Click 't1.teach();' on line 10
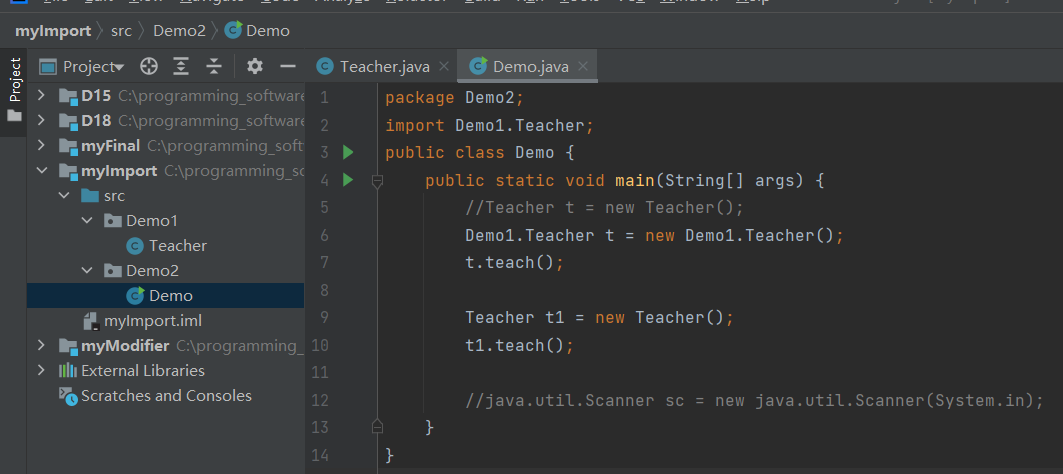Screen dimensions: 1063x474 point(519,345)
